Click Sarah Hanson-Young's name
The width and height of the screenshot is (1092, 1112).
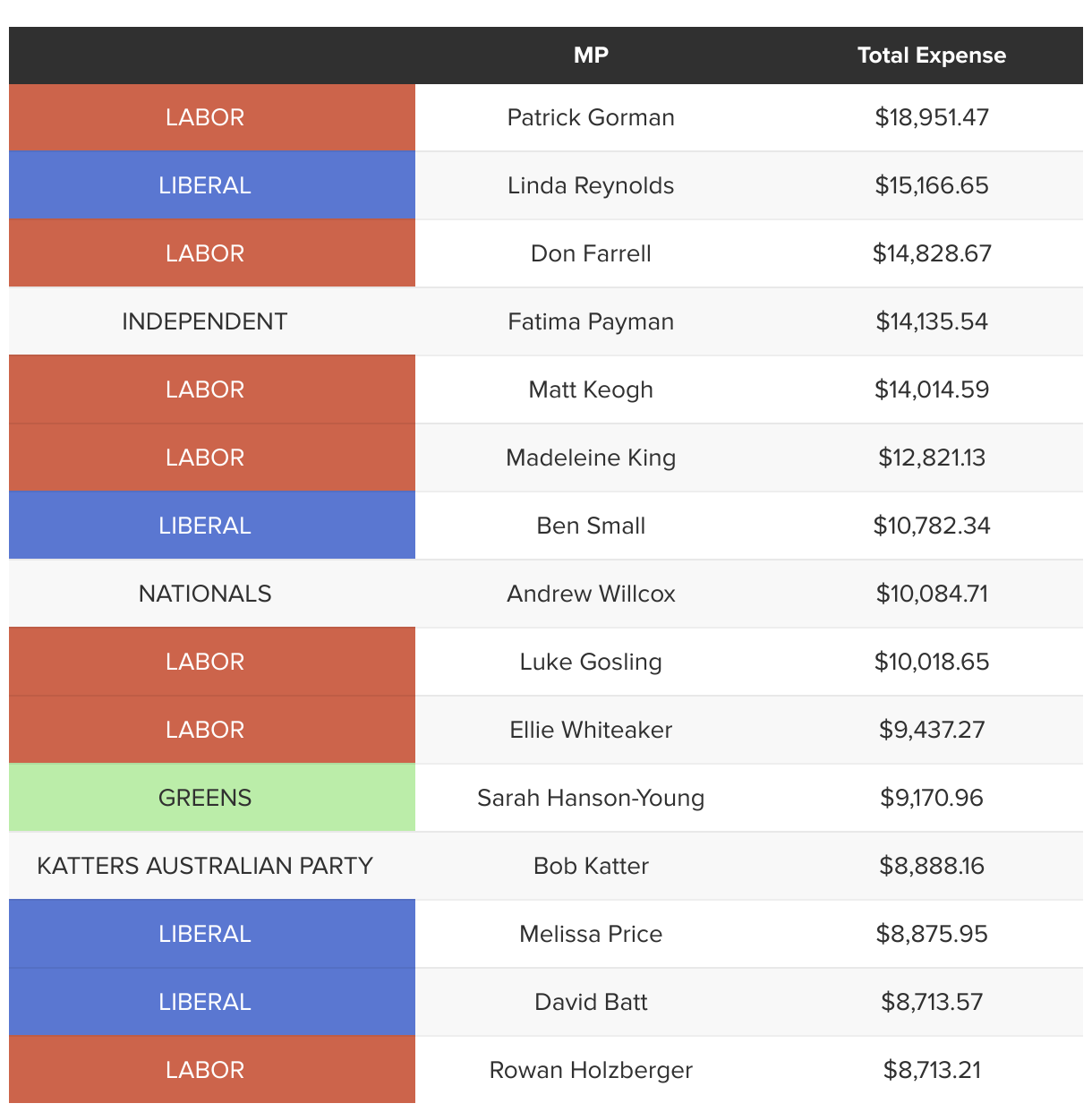point(591,798)
